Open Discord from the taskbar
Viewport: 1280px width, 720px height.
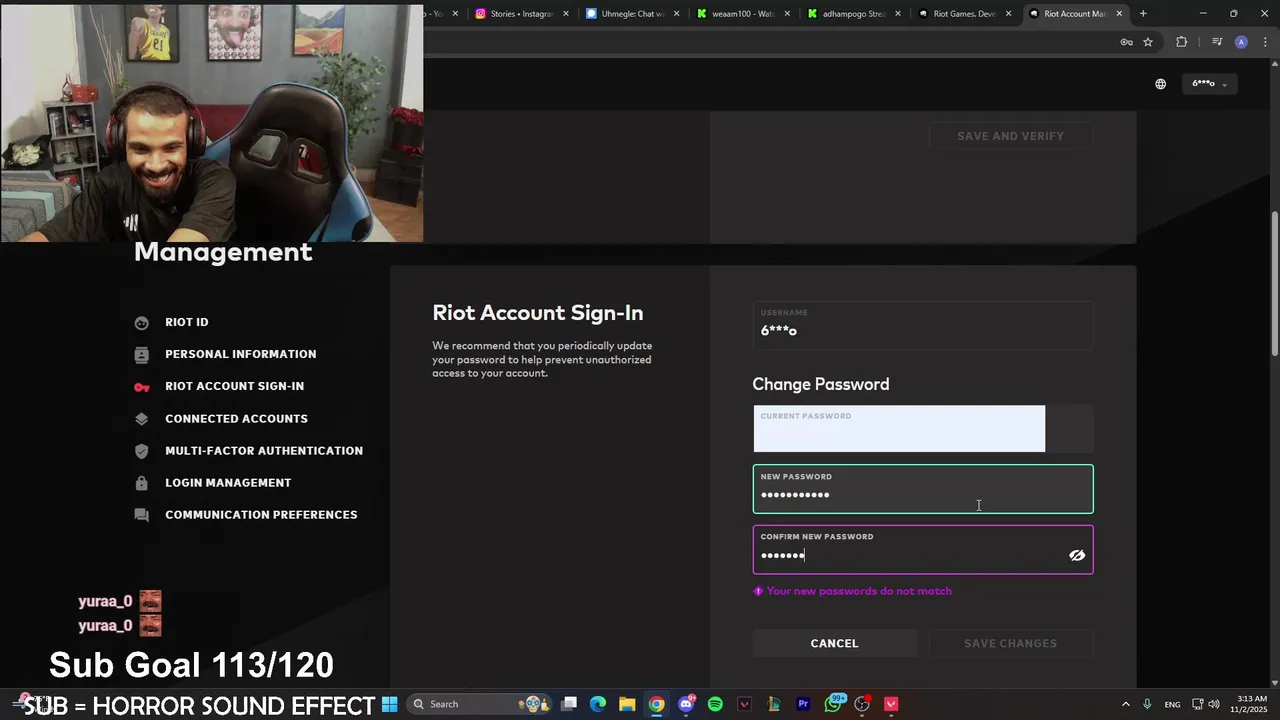coord(686,704)
